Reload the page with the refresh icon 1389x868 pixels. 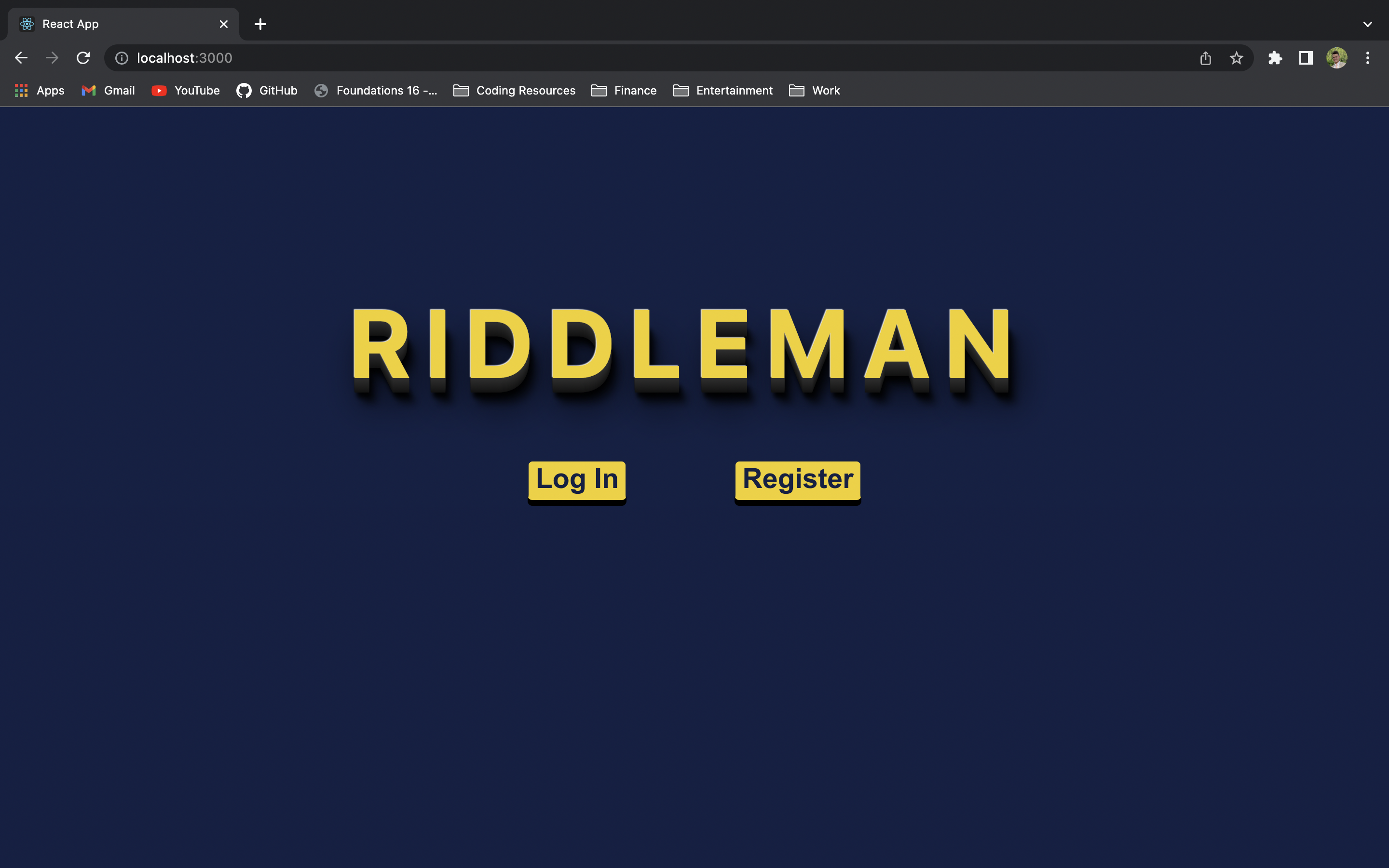click(x=83, y=58)
